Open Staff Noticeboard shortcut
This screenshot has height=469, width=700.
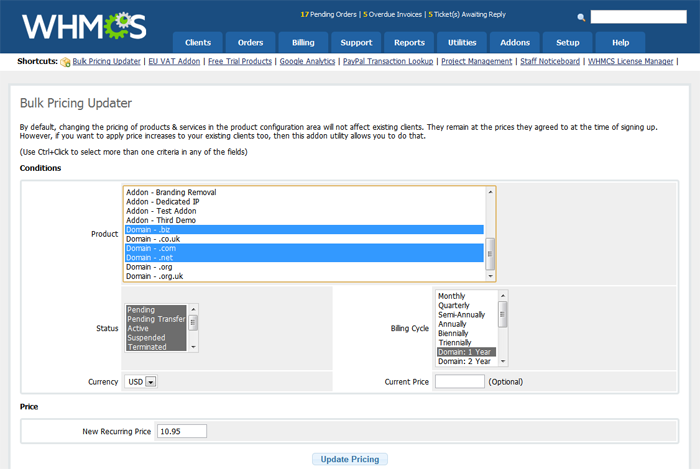(550, 61)
